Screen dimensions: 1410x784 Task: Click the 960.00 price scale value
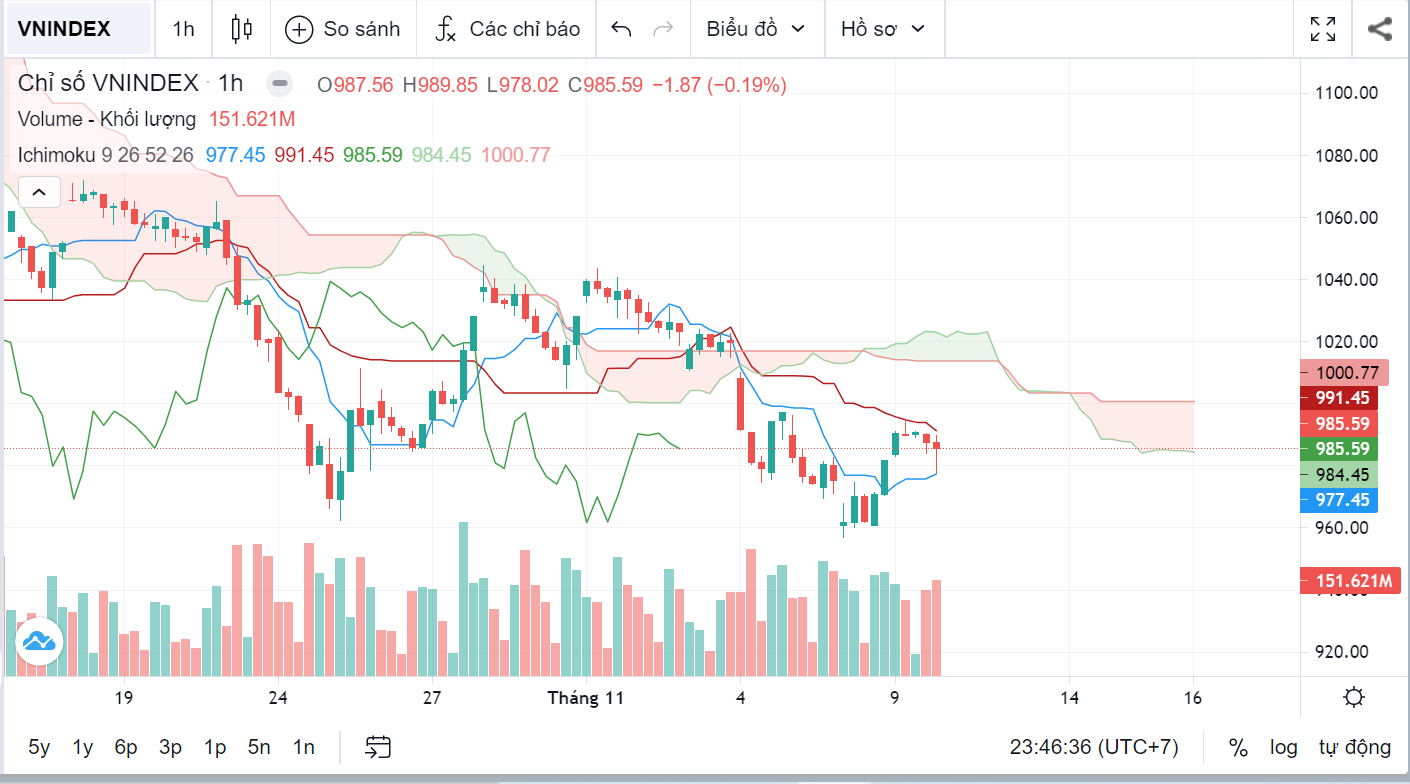pyautogui.click(x=1342, y=527)
